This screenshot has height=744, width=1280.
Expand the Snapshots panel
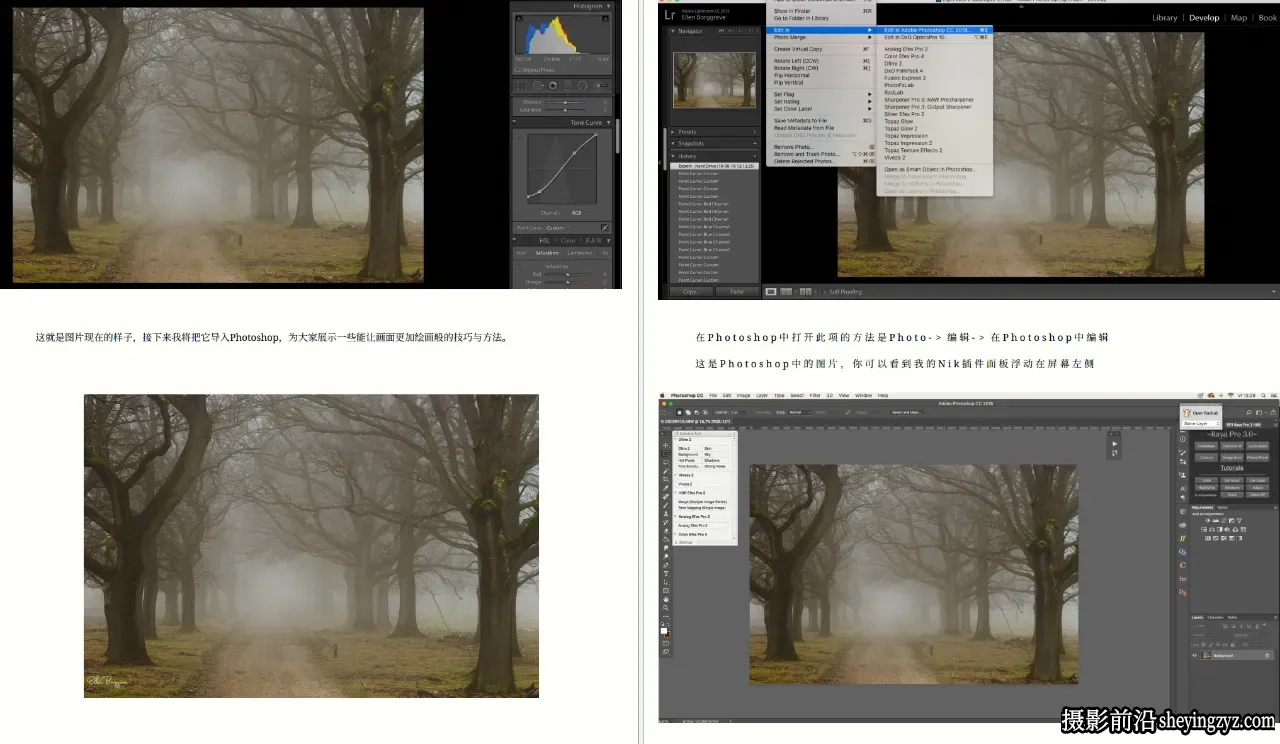673,143
